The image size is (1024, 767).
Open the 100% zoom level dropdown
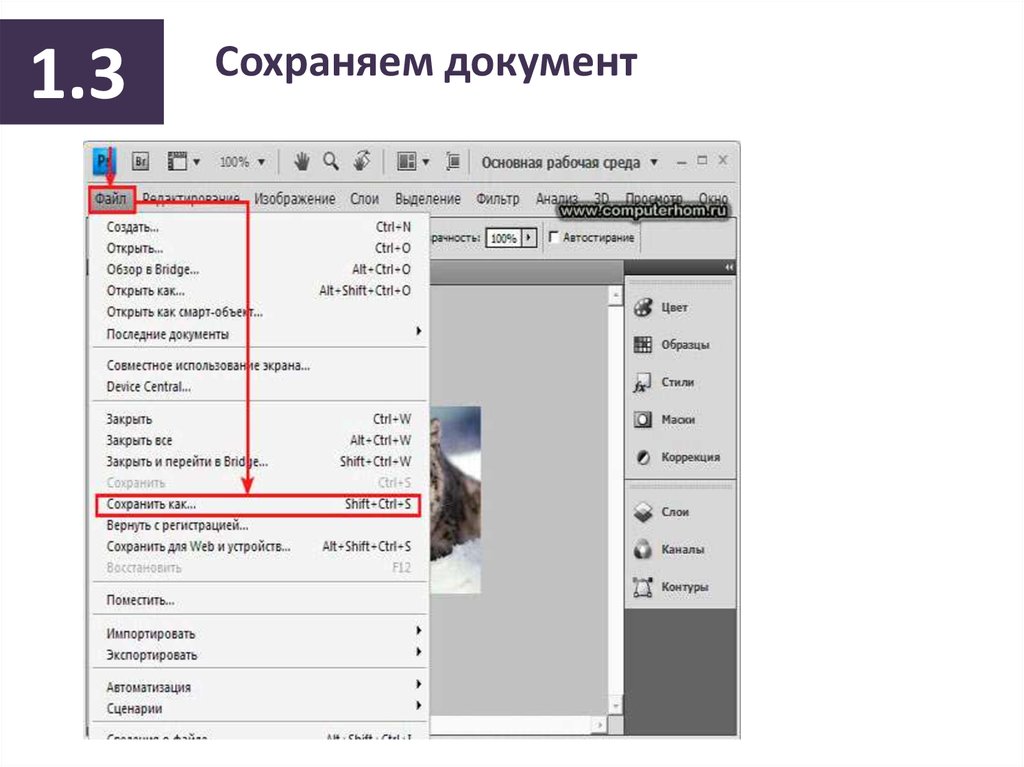(243, 161)
